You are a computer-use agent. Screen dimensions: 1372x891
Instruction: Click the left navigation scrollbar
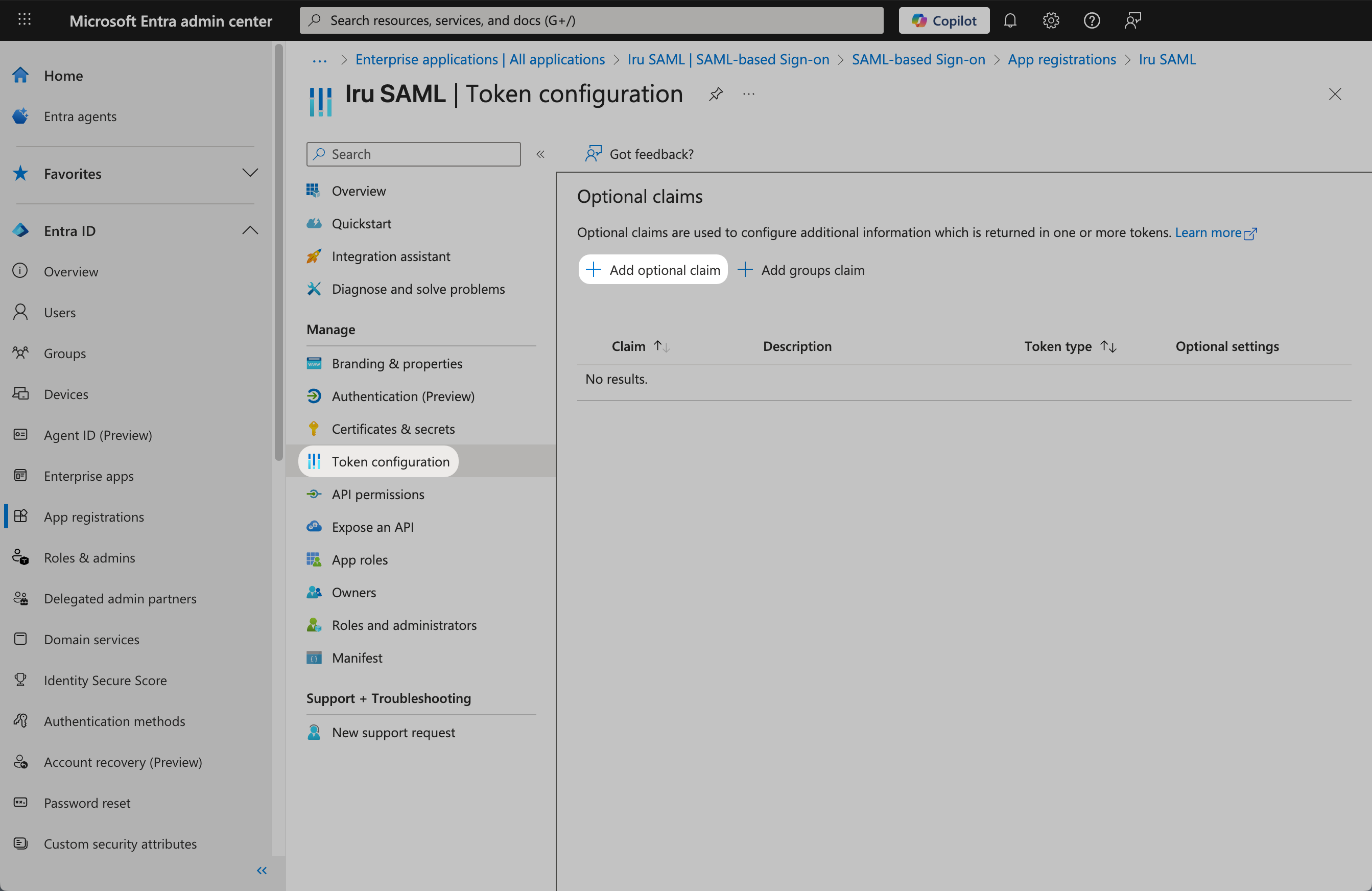click(279, 252)
